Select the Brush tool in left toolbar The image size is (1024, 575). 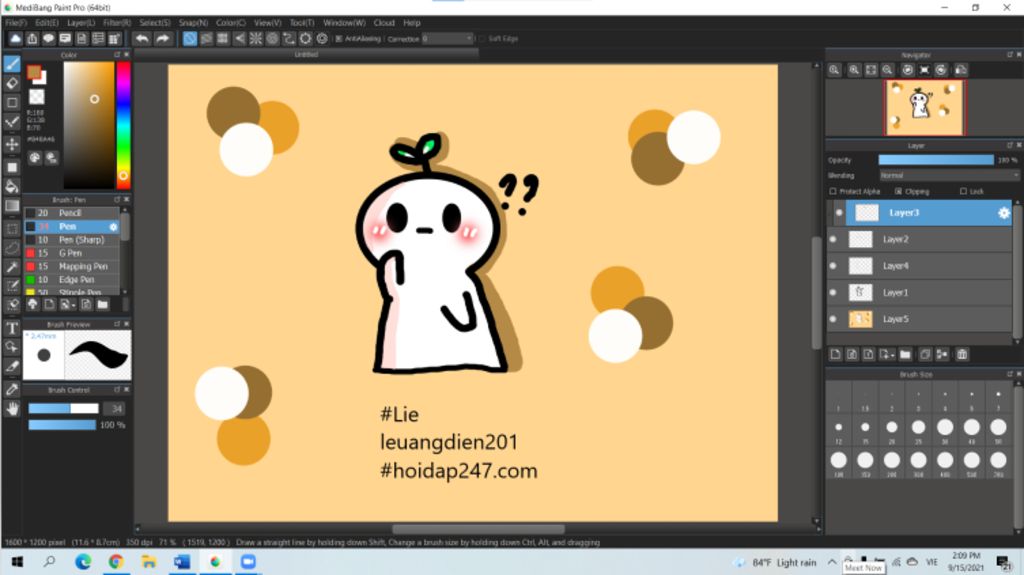tap(12, 63)
